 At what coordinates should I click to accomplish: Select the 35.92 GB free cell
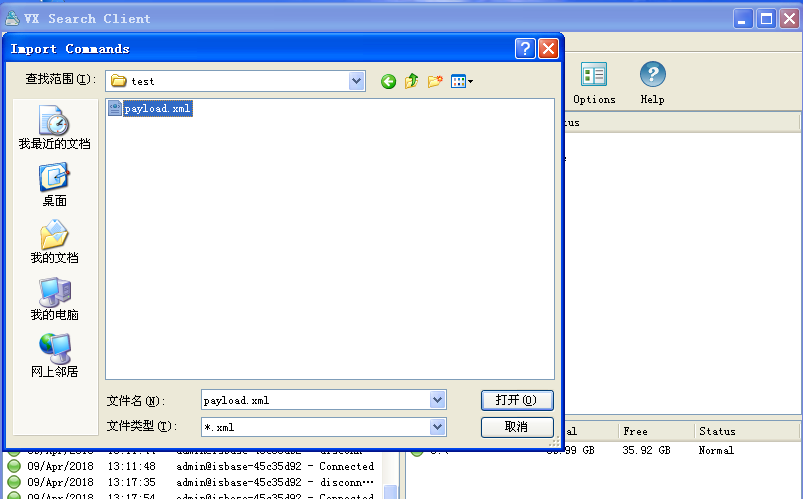[646, 450]
